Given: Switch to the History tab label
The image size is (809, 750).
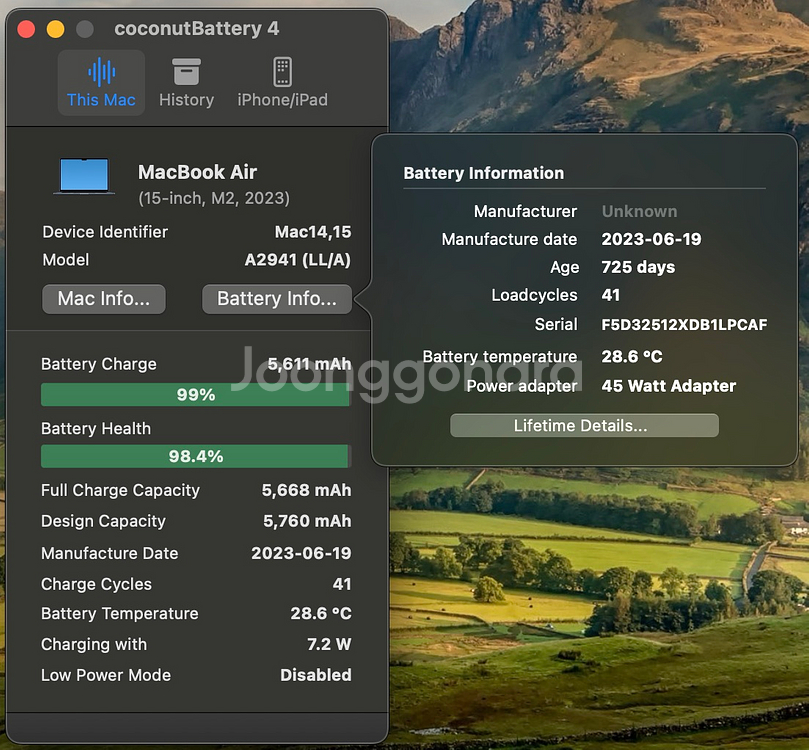Looking at the screenshot, I should (186, 100).
